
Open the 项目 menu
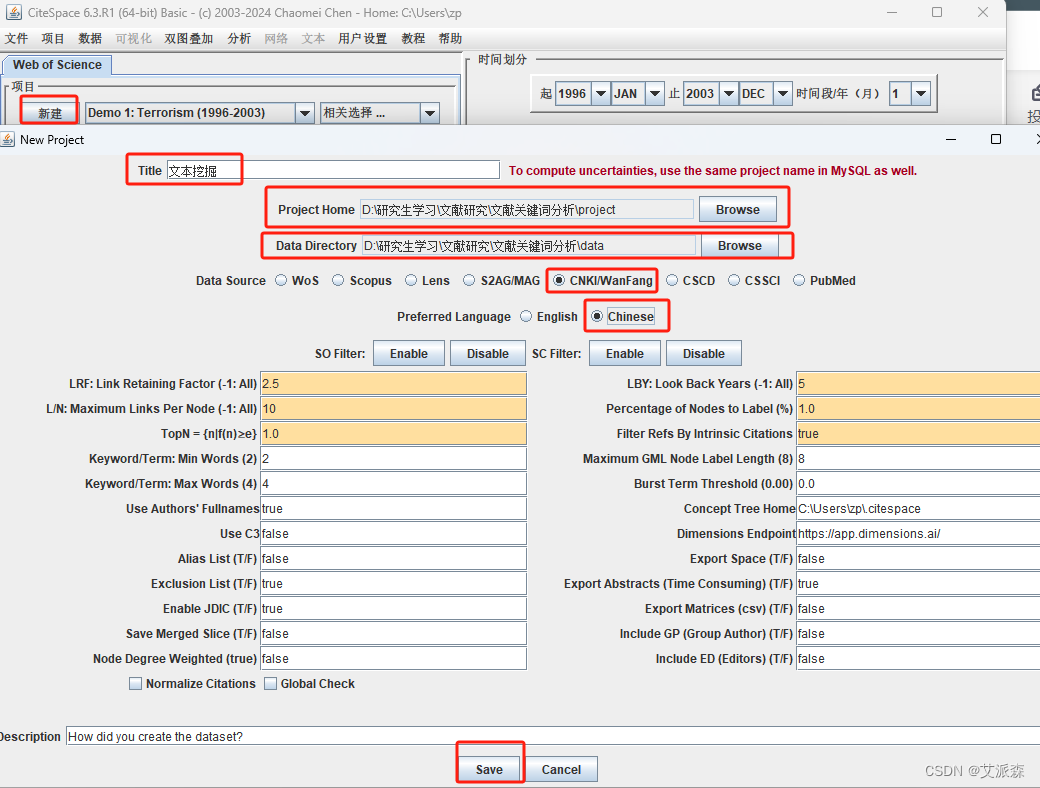pos(53,38)
